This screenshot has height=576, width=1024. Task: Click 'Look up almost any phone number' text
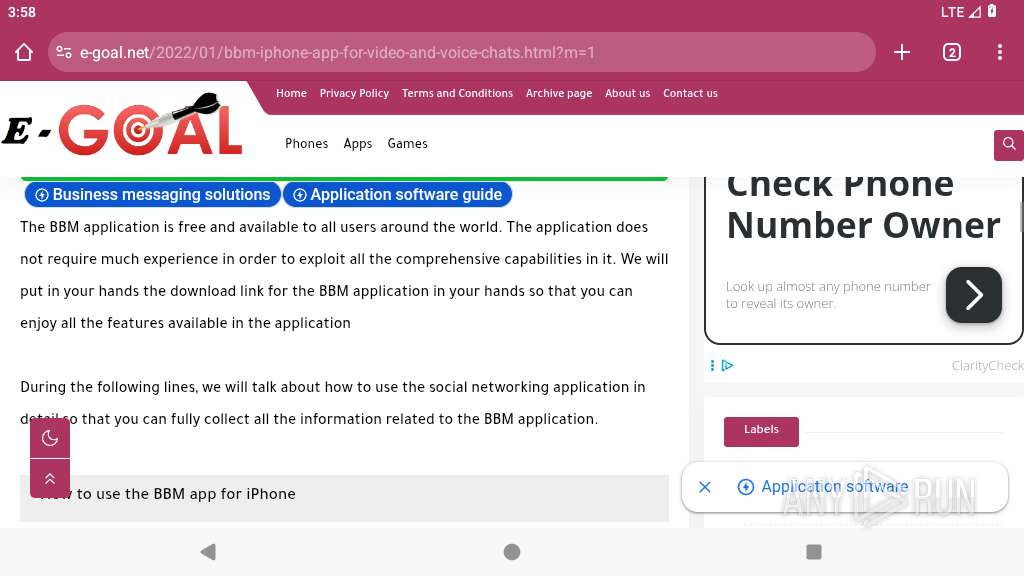click(x=828, y=295)
